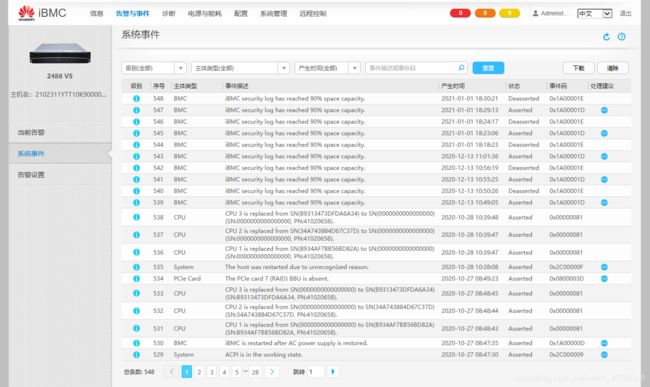This screenshot has height=387, width=650.
Task: Click the orange major alarm counter badge
Action: 485,13
